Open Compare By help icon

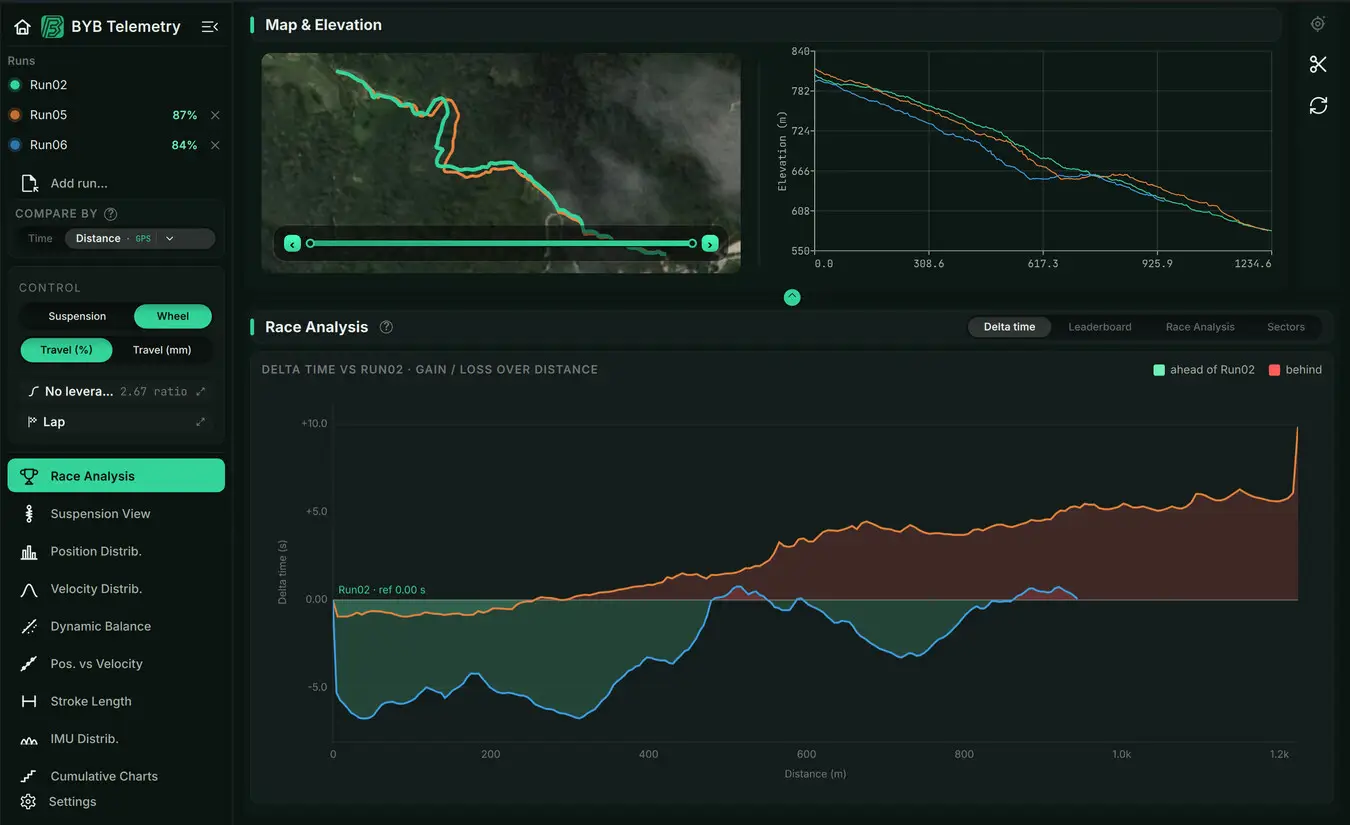tap(111, 214)
